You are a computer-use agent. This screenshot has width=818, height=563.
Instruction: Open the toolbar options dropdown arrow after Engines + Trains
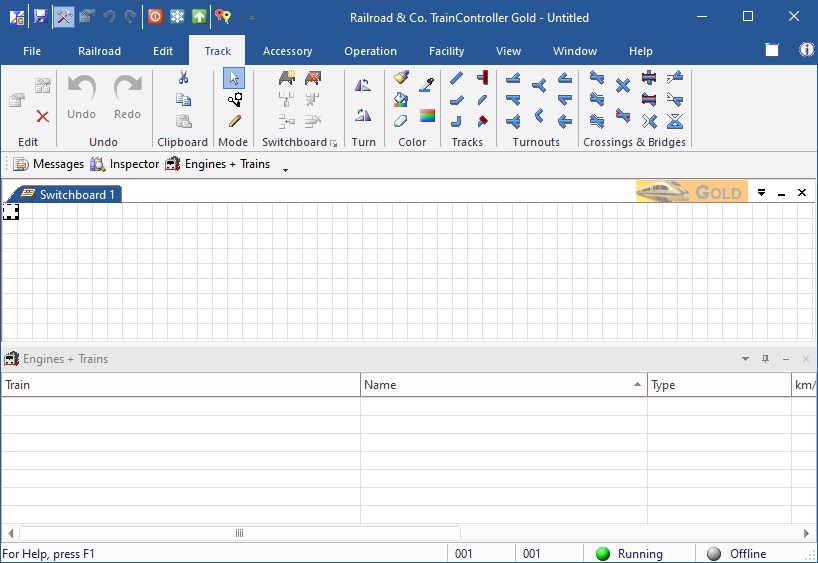[x=286, y=168]
